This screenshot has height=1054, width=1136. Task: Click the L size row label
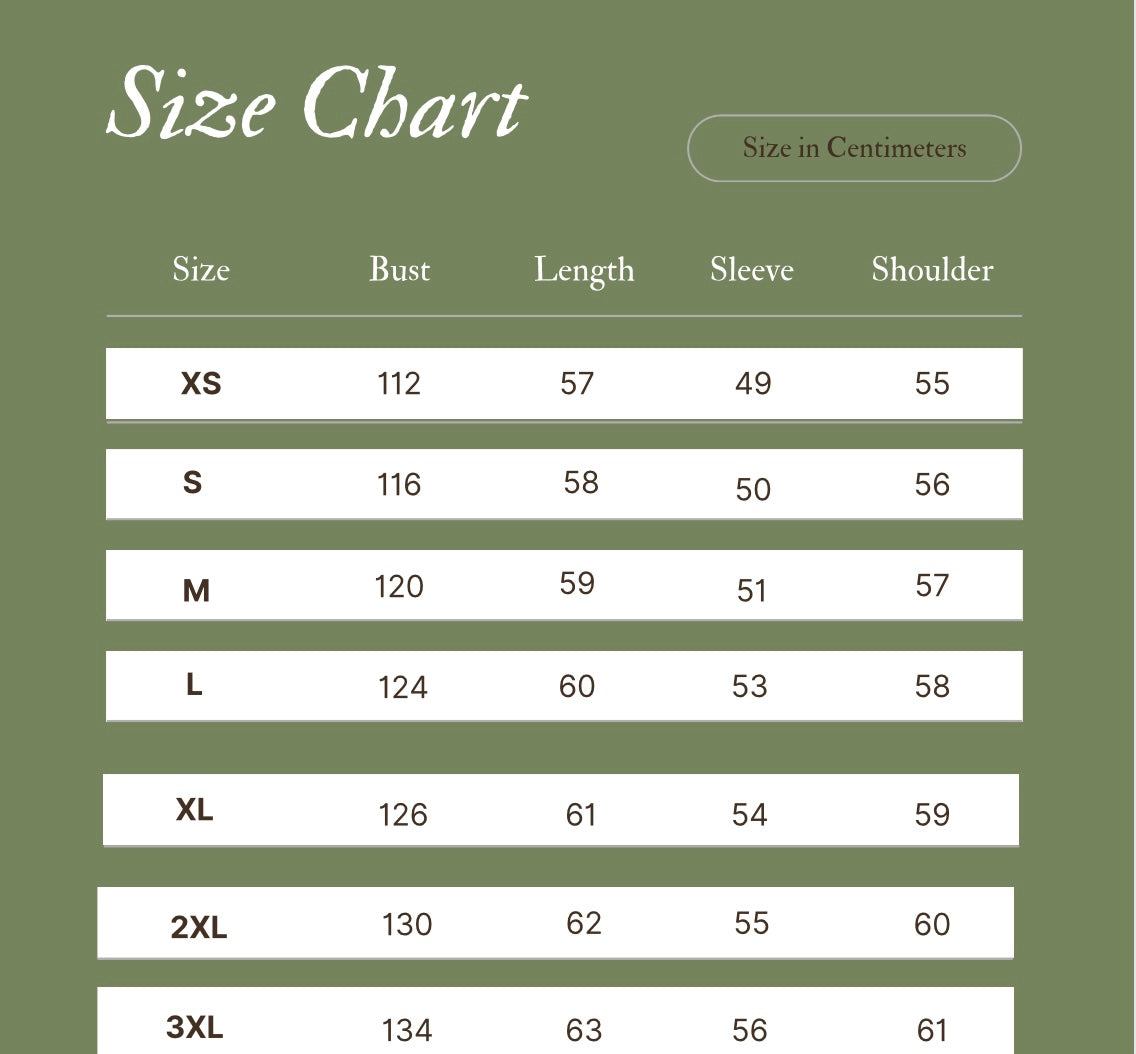coord(194,685)
